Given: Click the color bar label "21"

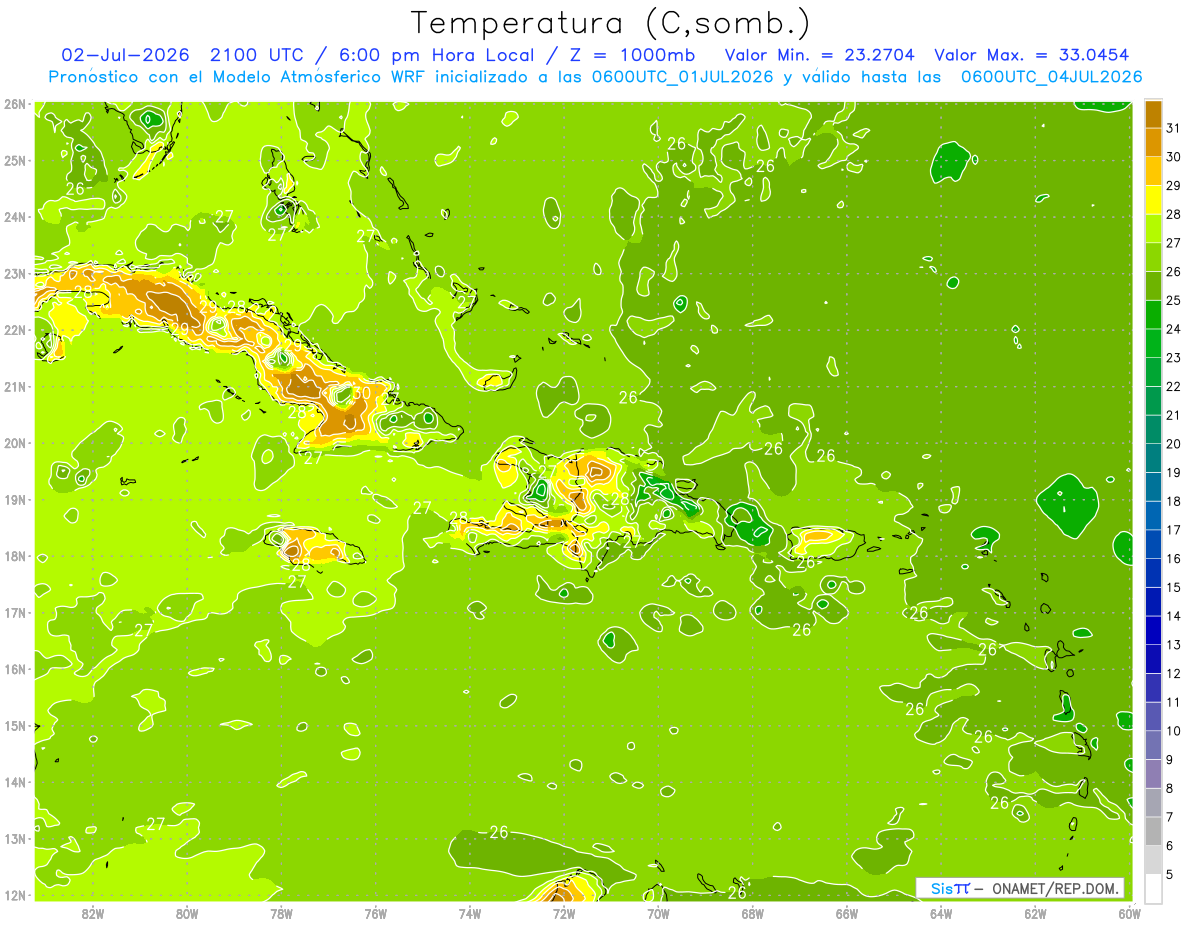Looking at the screenshot, I should tap(1173, 415).
